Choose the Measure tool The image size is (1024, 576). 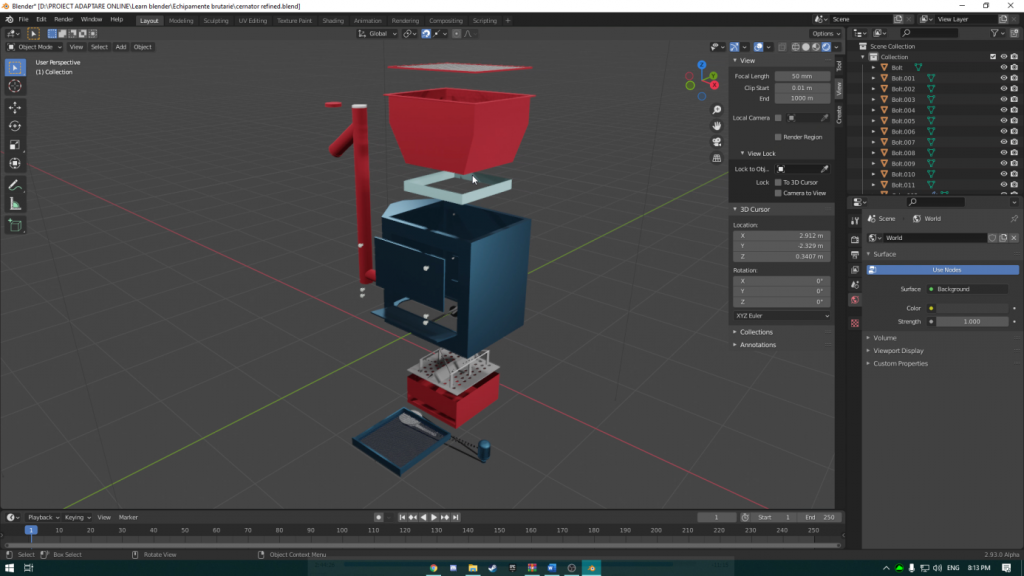click(15, 204)
